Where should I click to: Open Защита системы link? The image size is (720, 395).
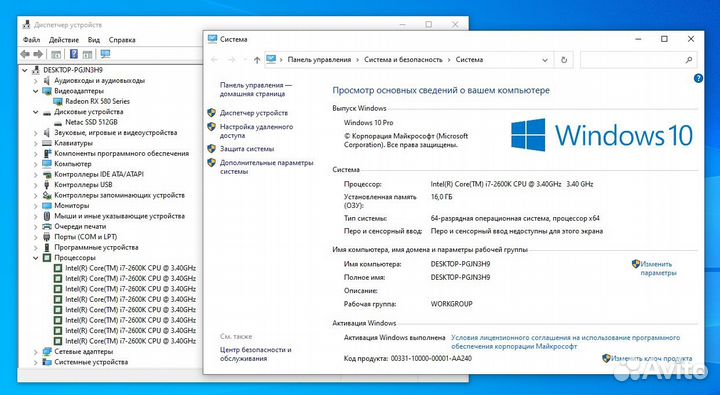(247, 149)
